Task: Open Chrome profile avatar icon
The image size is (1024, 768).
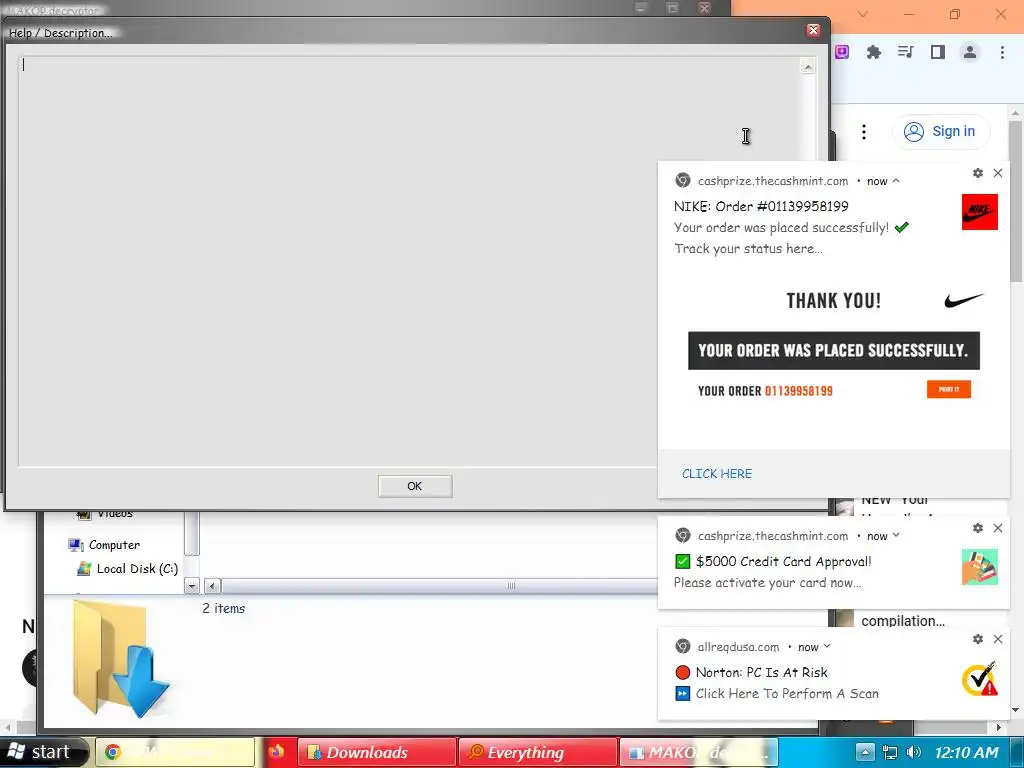Action: 970,52
